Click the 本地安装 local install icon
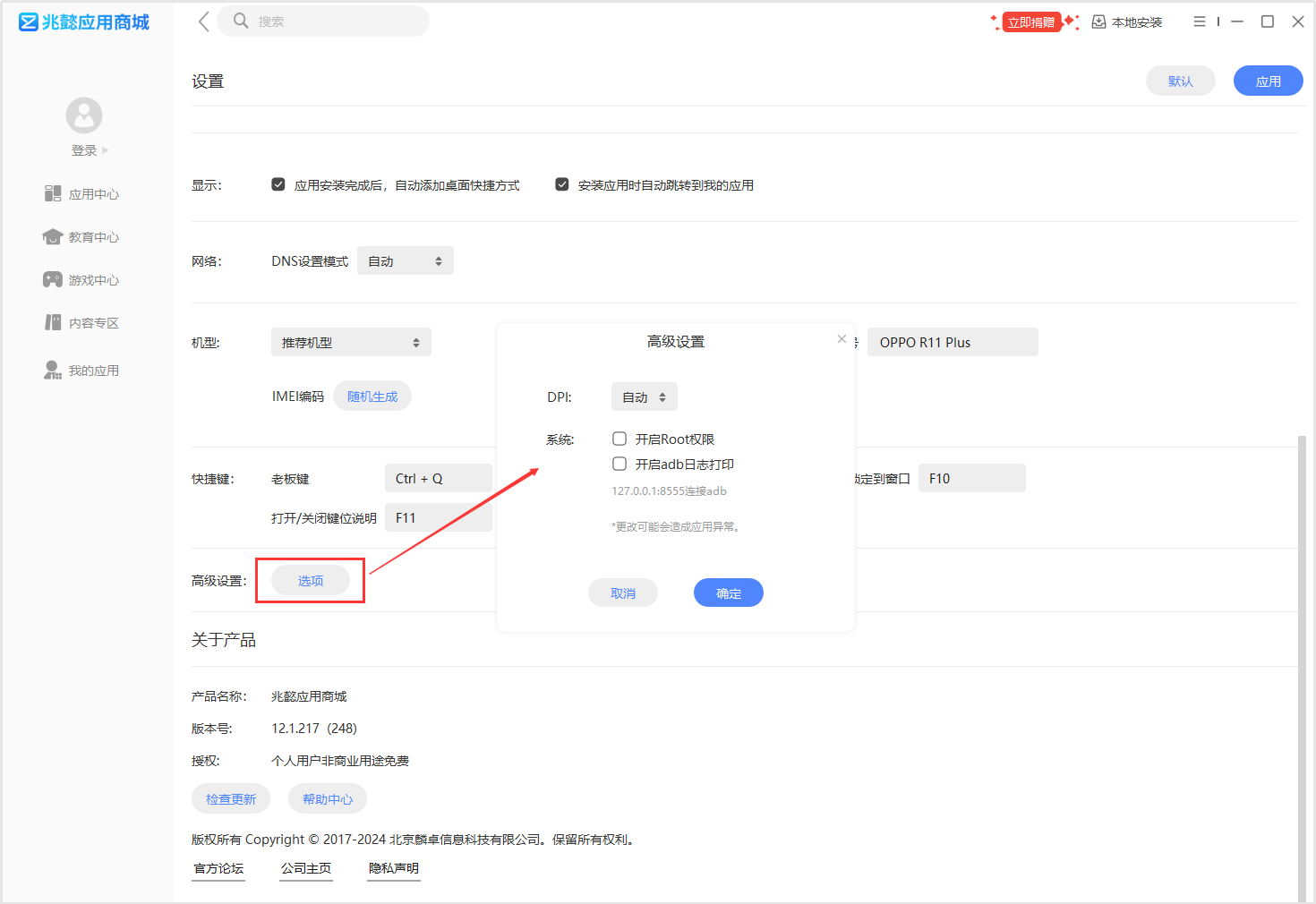The width and height of the screenshot is (1316, 904). pyautogui.click(x=1098, y=21)
